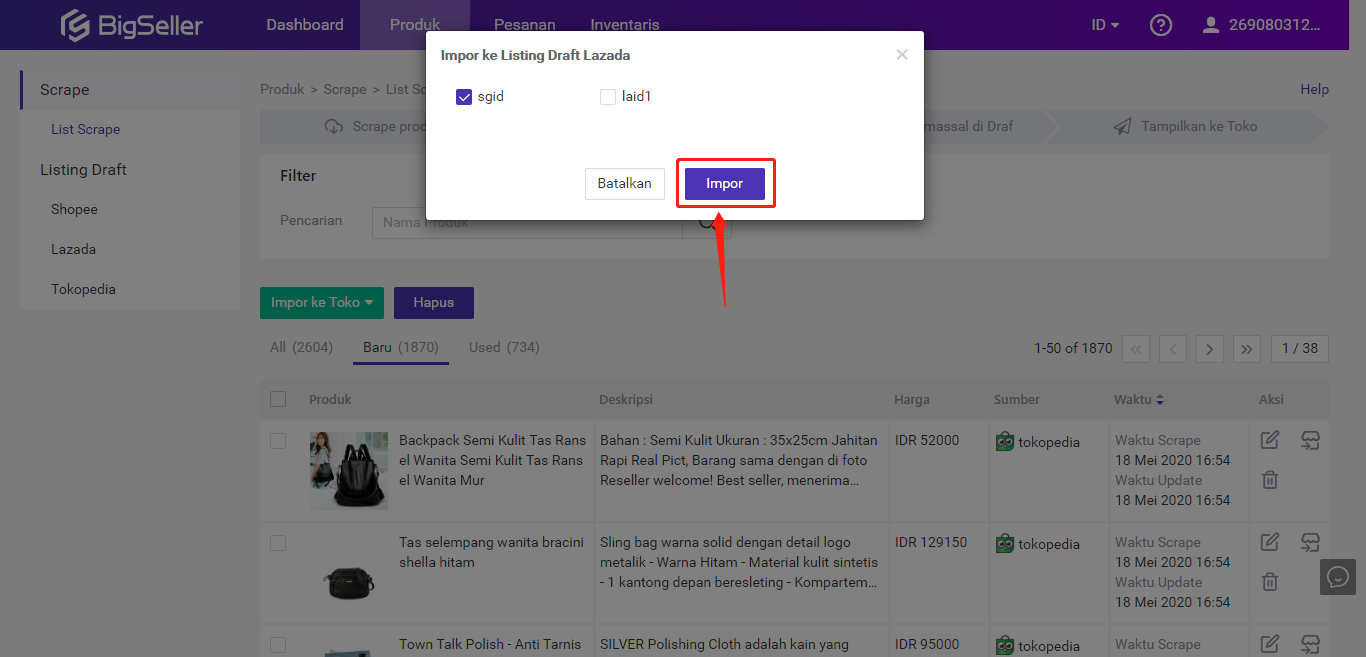
Task: Open the ID language dropdown
Action: pyautogui.click(x=1105, y=25)
